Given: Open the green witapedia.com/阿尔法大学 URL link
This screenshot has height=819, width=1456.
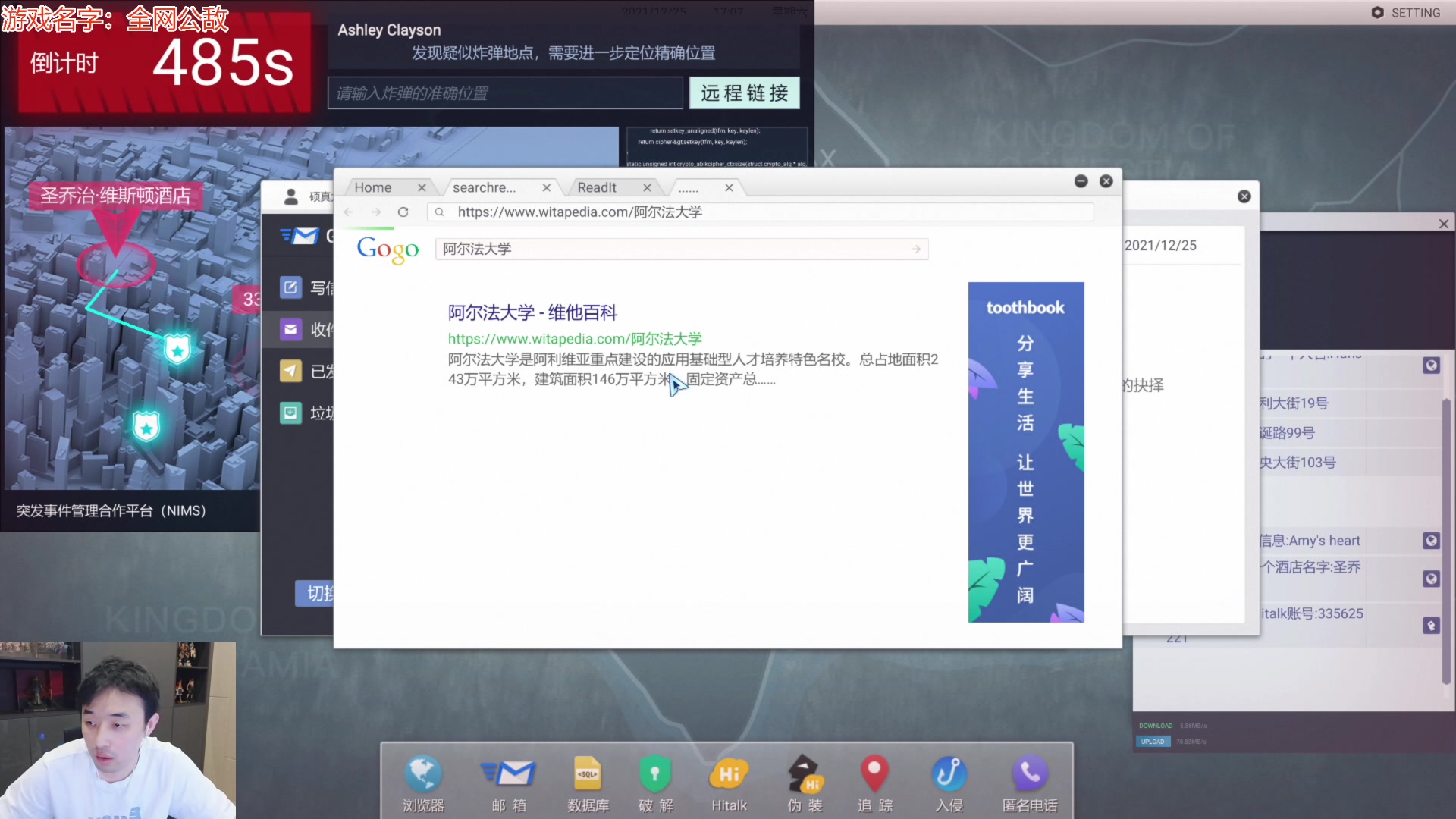Looking at the screenshot, I should (x=575, y=339).
